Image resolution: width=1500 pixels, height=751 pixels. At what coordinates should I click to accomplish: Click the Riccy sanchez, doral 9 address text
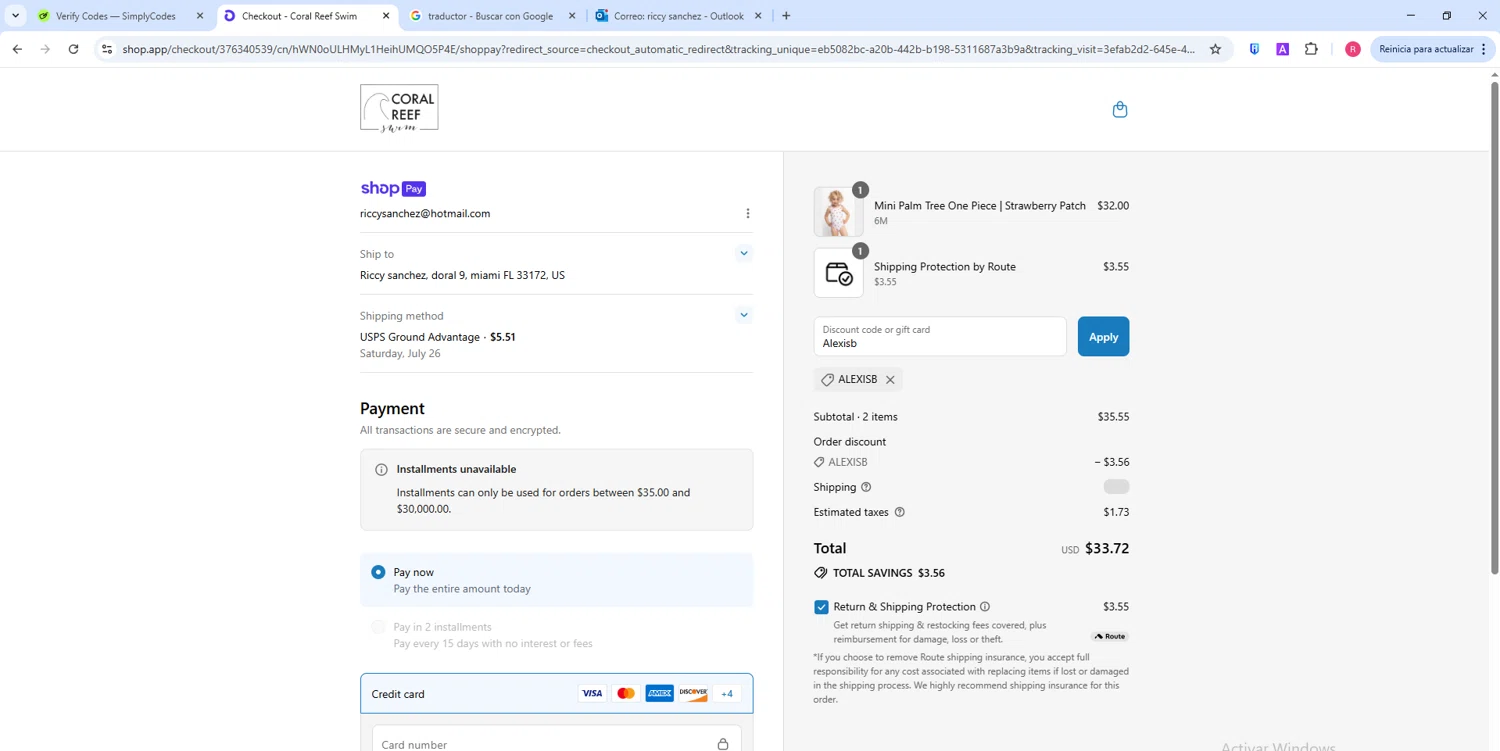point(462,275)
